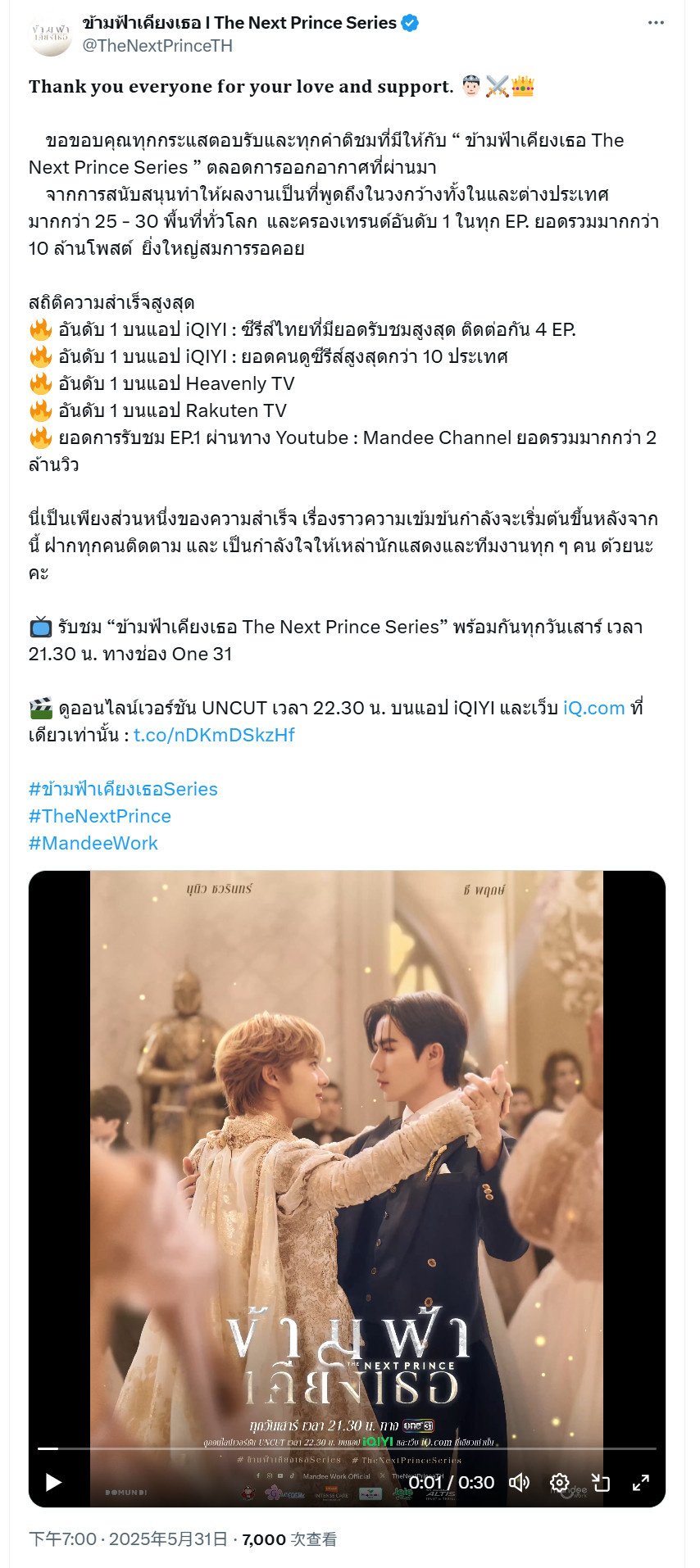The height and width of the screenshot is (1568, 700).
Task: Open the #MandeeWork hashtag
Action: point(93,843)
